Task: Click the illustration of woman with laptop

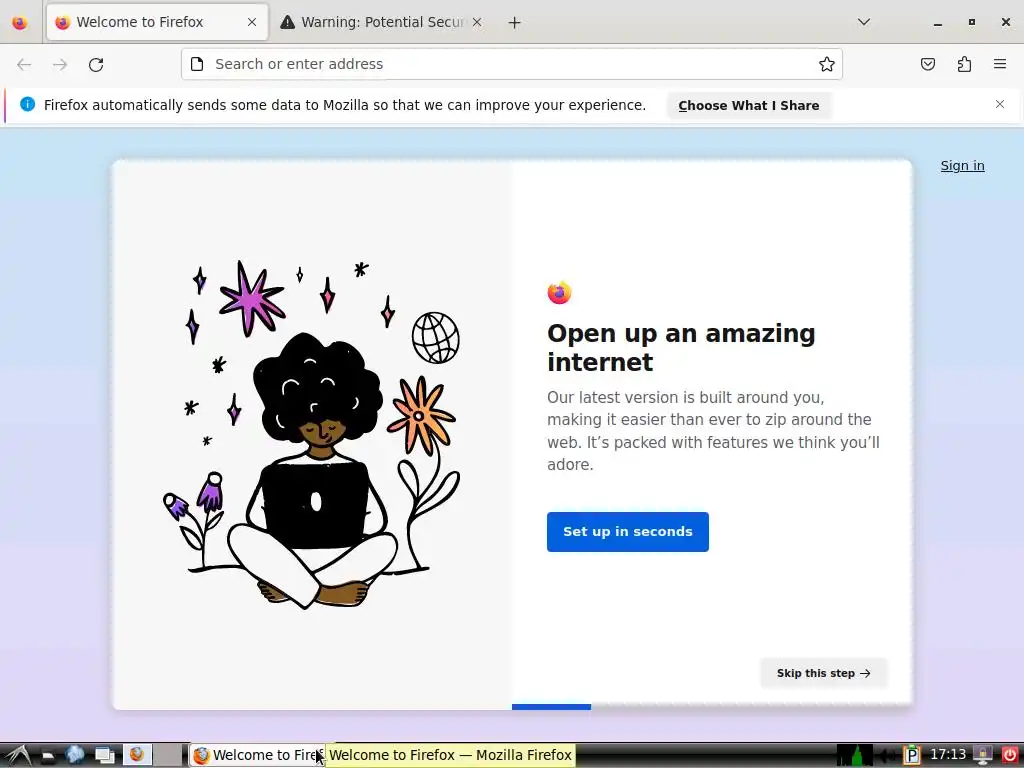Action: coord(312,435)
